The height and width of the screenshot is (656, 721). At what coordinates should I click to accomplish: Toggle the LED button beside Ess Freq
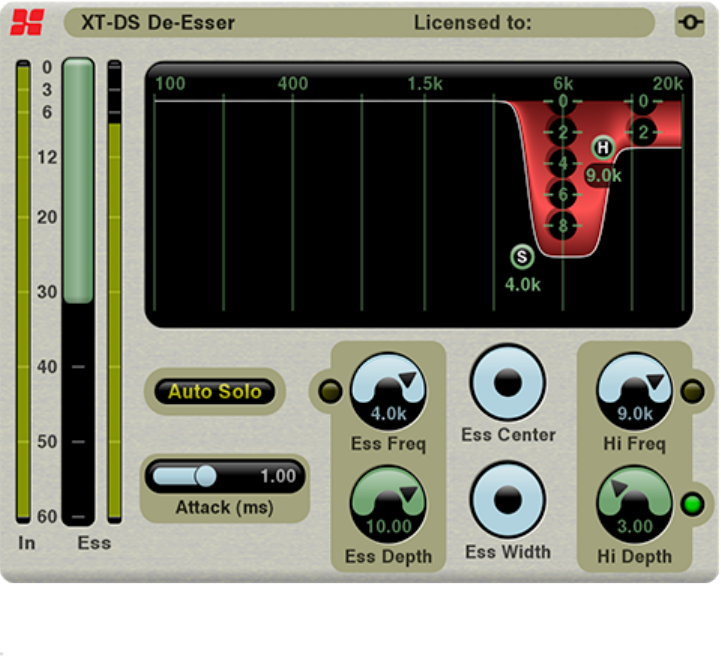331,391
